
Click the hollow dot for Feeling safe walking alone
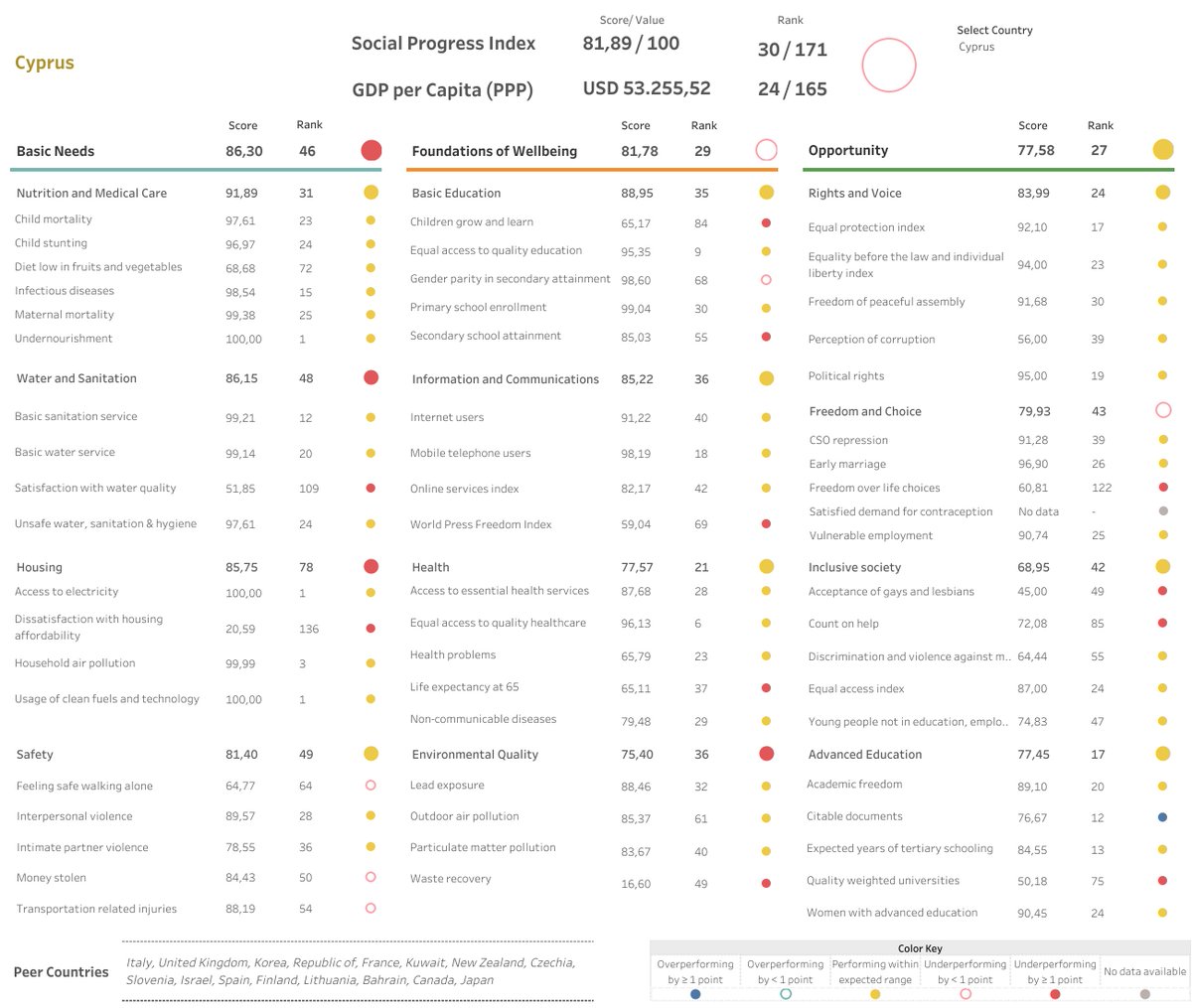371,785
